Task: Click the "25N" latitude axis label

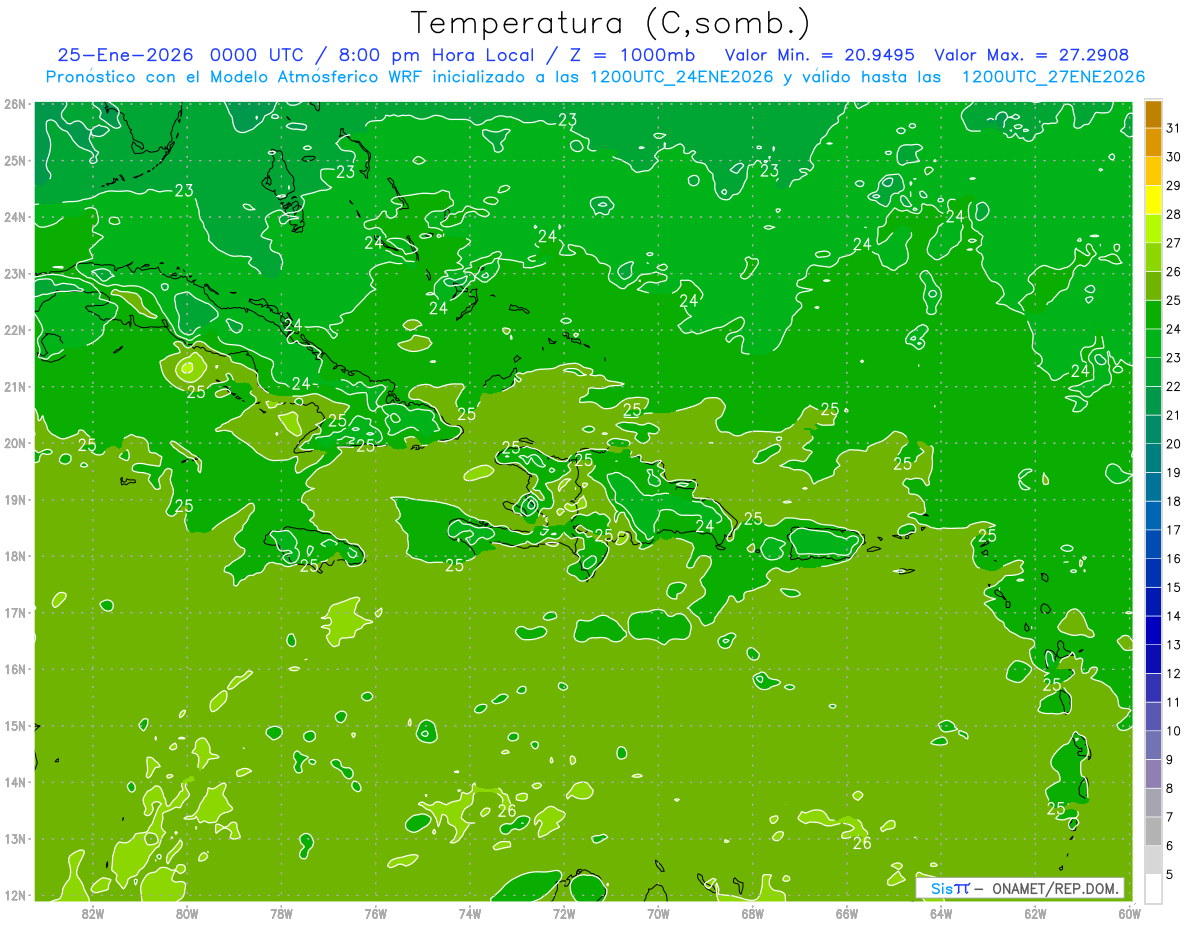Action: click(x=14, y=160)
